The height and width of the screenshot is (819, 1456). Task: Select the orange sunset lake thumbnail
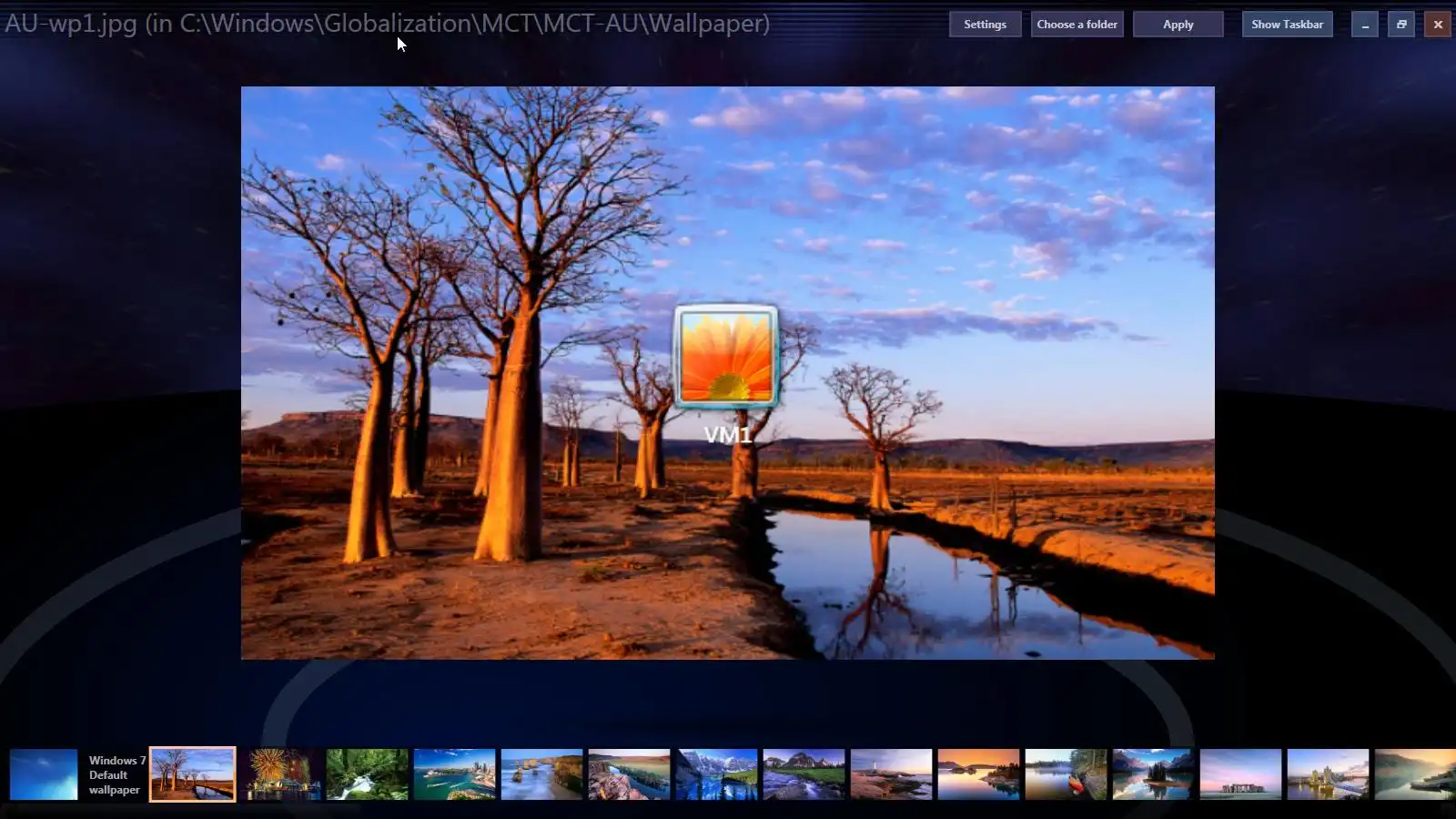[x=979, y=774]
